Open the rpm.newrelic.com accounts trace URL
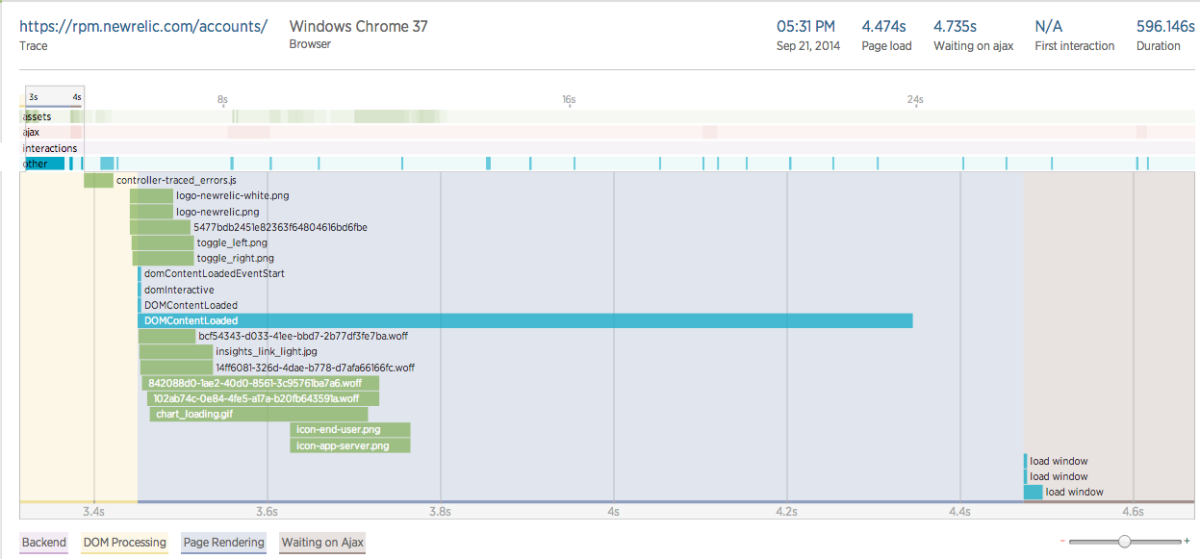Viewport: 1200px width, 559px height. coord(143,27)
